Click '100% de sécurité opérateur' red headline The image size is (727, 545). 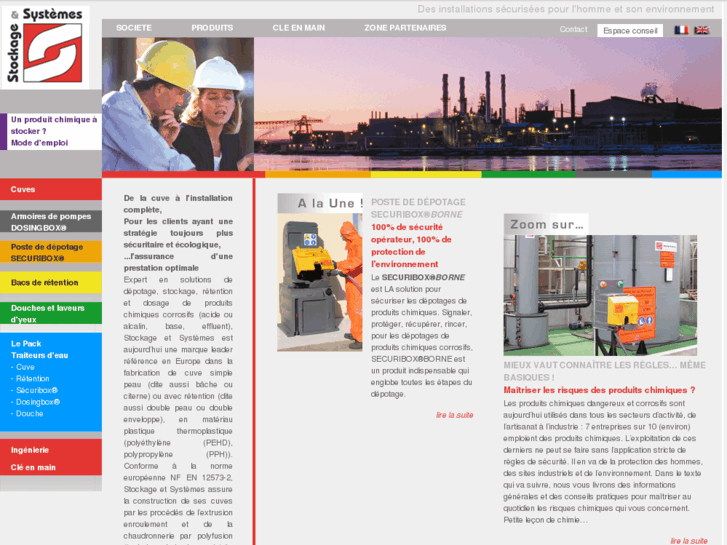point(411,245)
